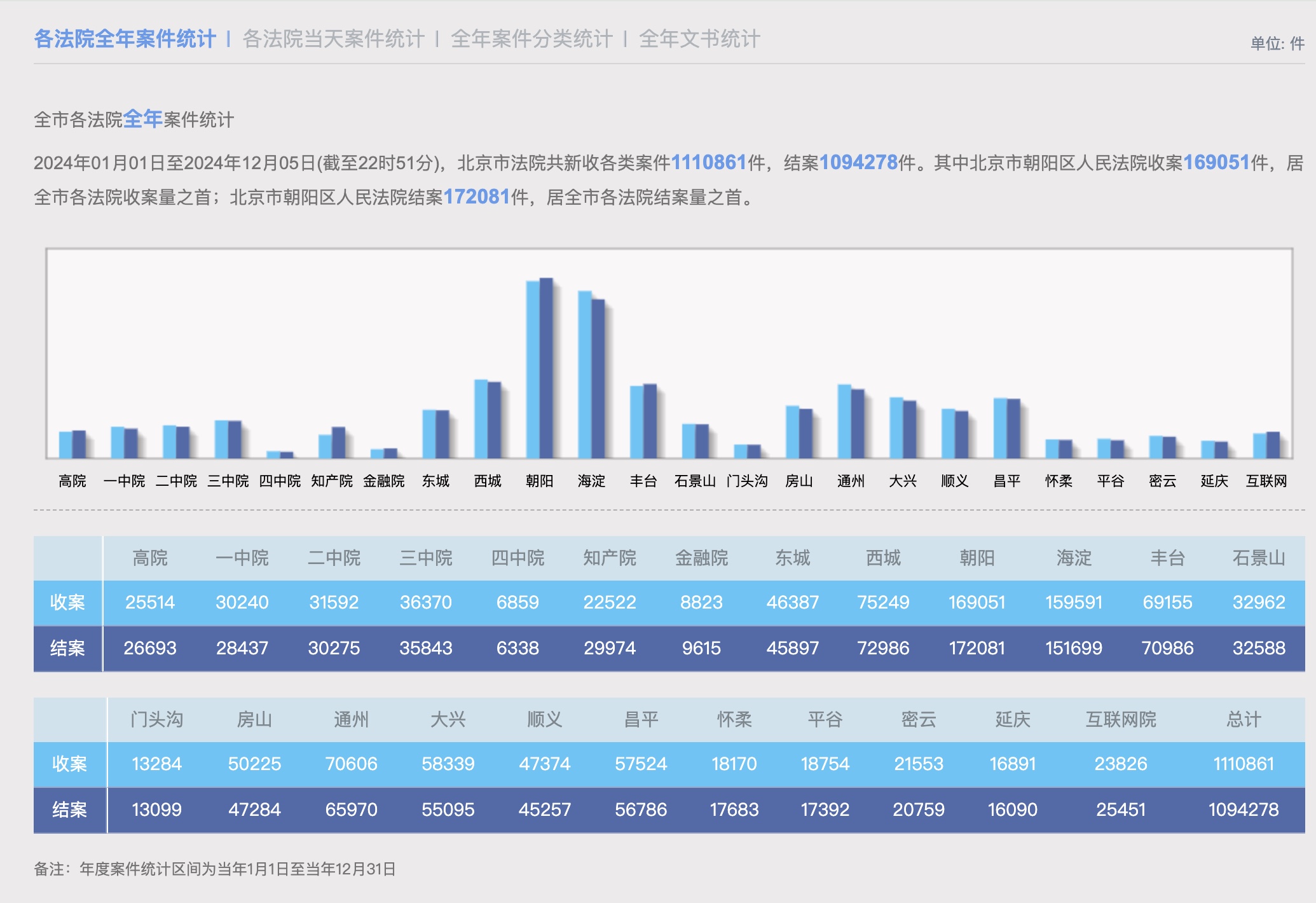Click the 全市各法院全年案件统计 heading
Image resolution: width=1316 pixels, height=903 pixels.
[134, 119]
